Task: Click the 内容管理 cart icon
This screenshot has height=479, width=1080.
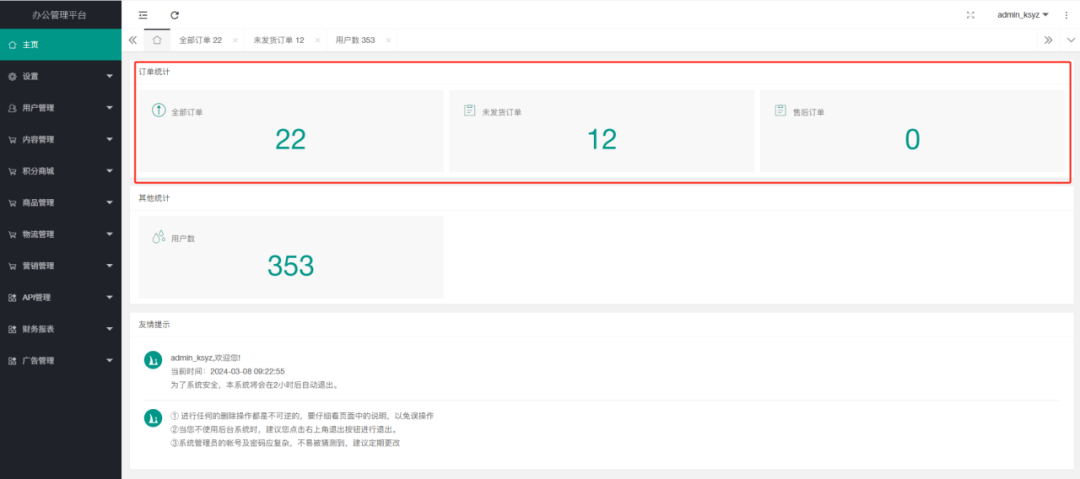Action: 12,140
